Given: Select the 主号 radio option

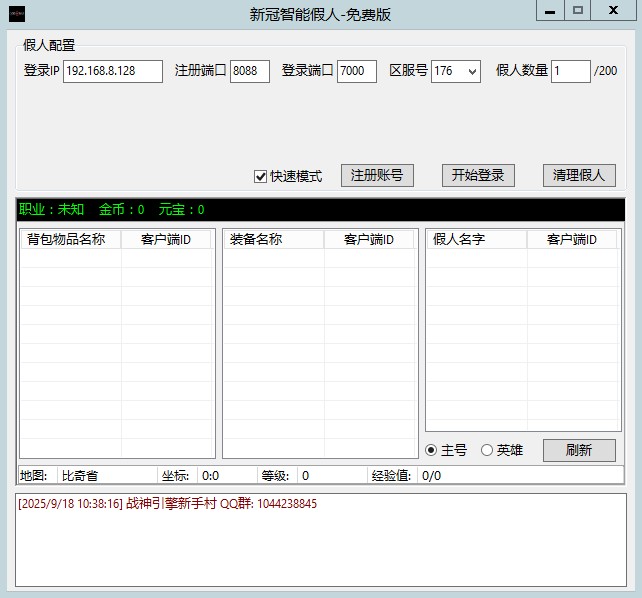Looking at the screenshot, I should click(432, 450).
